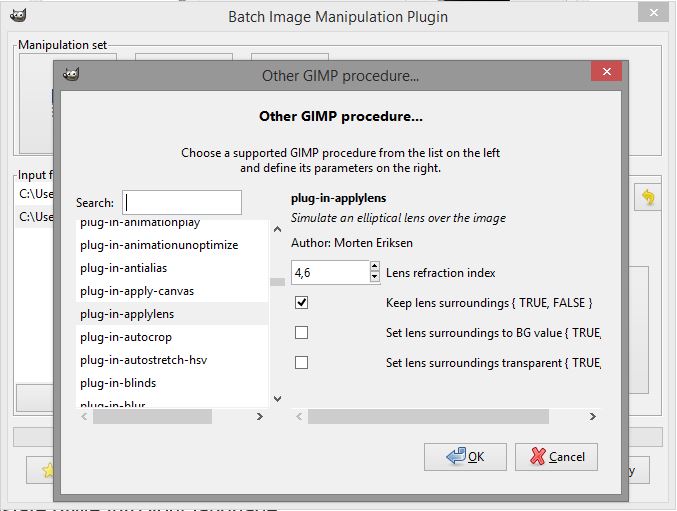Enable Set lens surroundings to BG value
This screenshot has width=677, height=511.
coord(301,333)
